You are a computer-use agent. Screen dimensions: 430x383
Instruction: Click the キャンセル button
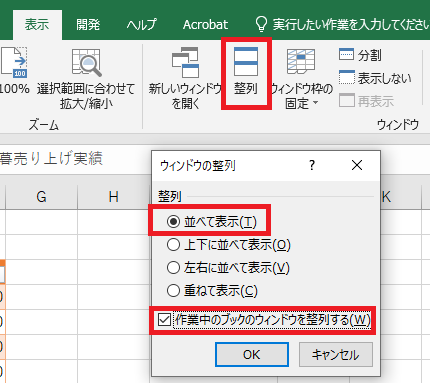click(x=336, y=354)
